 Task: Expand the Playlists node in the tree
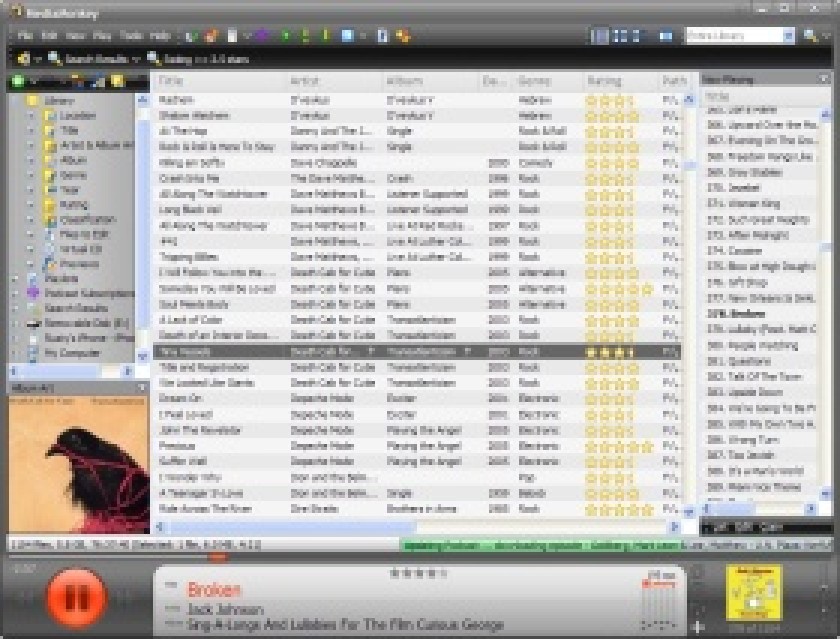[x=16, y=279]
